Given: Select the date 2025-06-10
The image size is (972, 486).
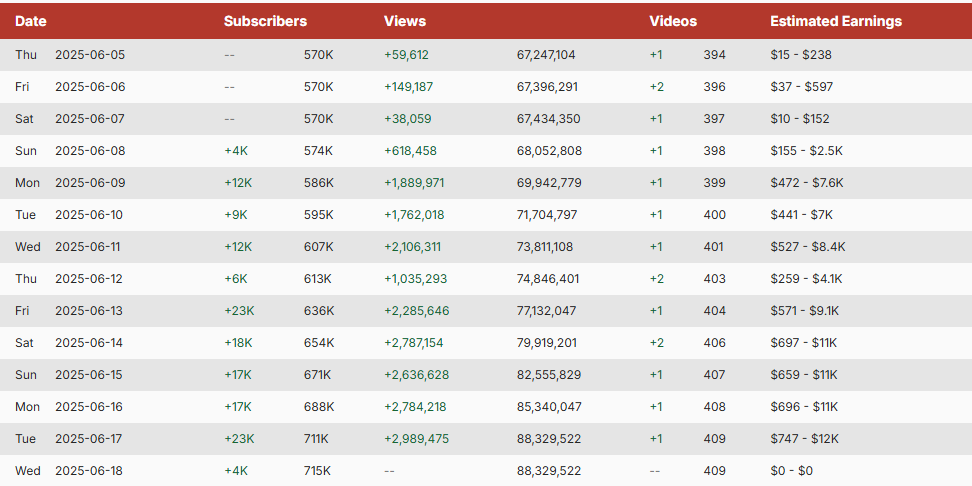Looking at the screenshot, I should coord(89,215).
